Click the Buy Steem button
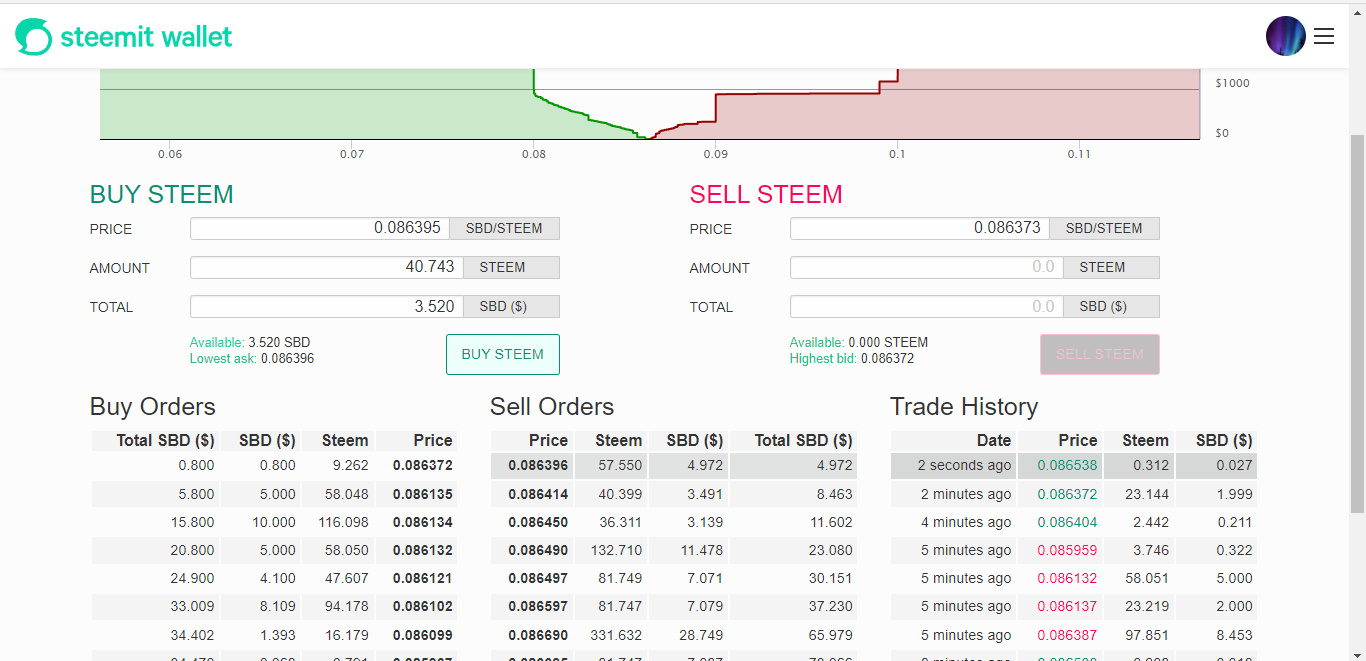The width and height of the screenshot is (1366, 661). [503, 354]
